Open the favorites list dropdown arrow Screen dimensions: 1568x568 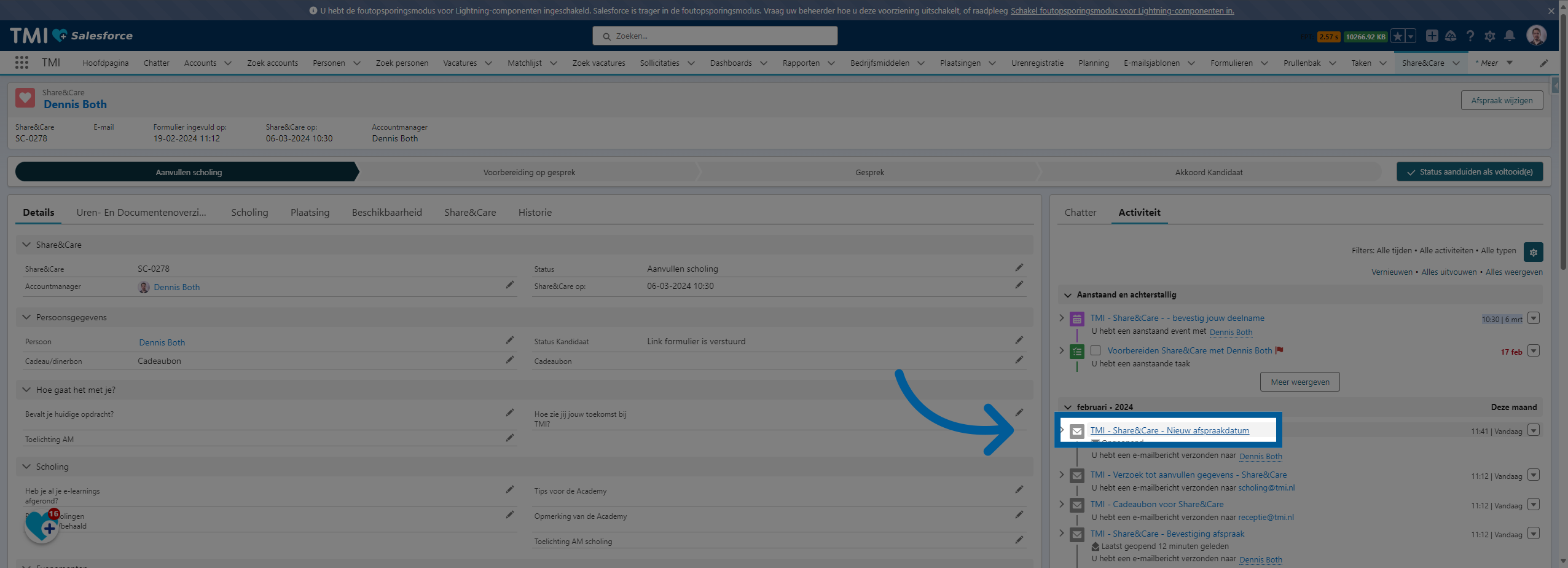click(1411, 36)
